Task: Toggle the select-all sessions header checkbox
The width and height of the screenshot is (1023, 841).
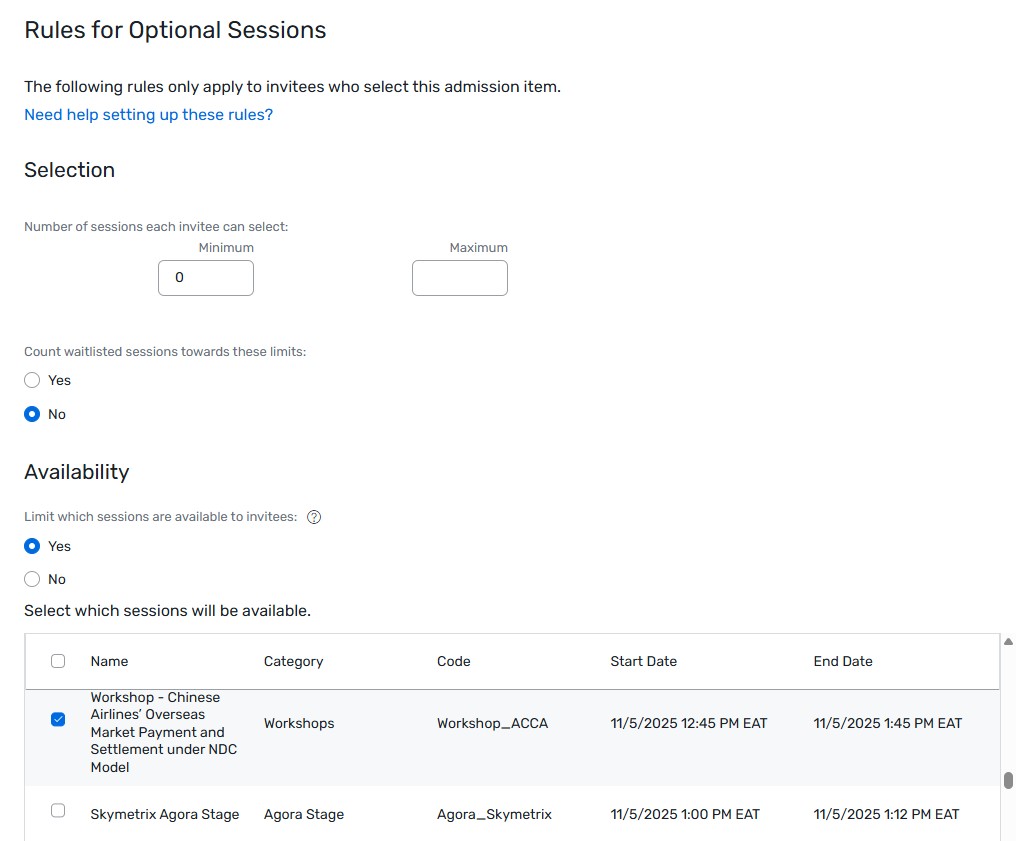Action: point(58,661)
